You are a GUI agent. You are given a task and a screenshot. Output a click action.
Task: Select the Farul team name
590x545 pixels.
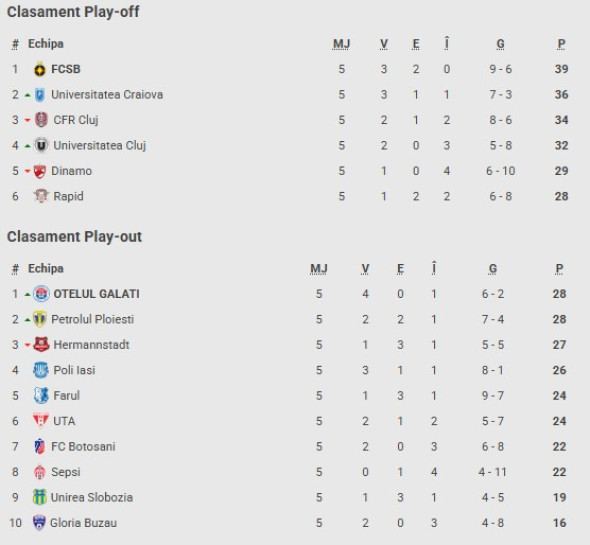tap(67, 396)
